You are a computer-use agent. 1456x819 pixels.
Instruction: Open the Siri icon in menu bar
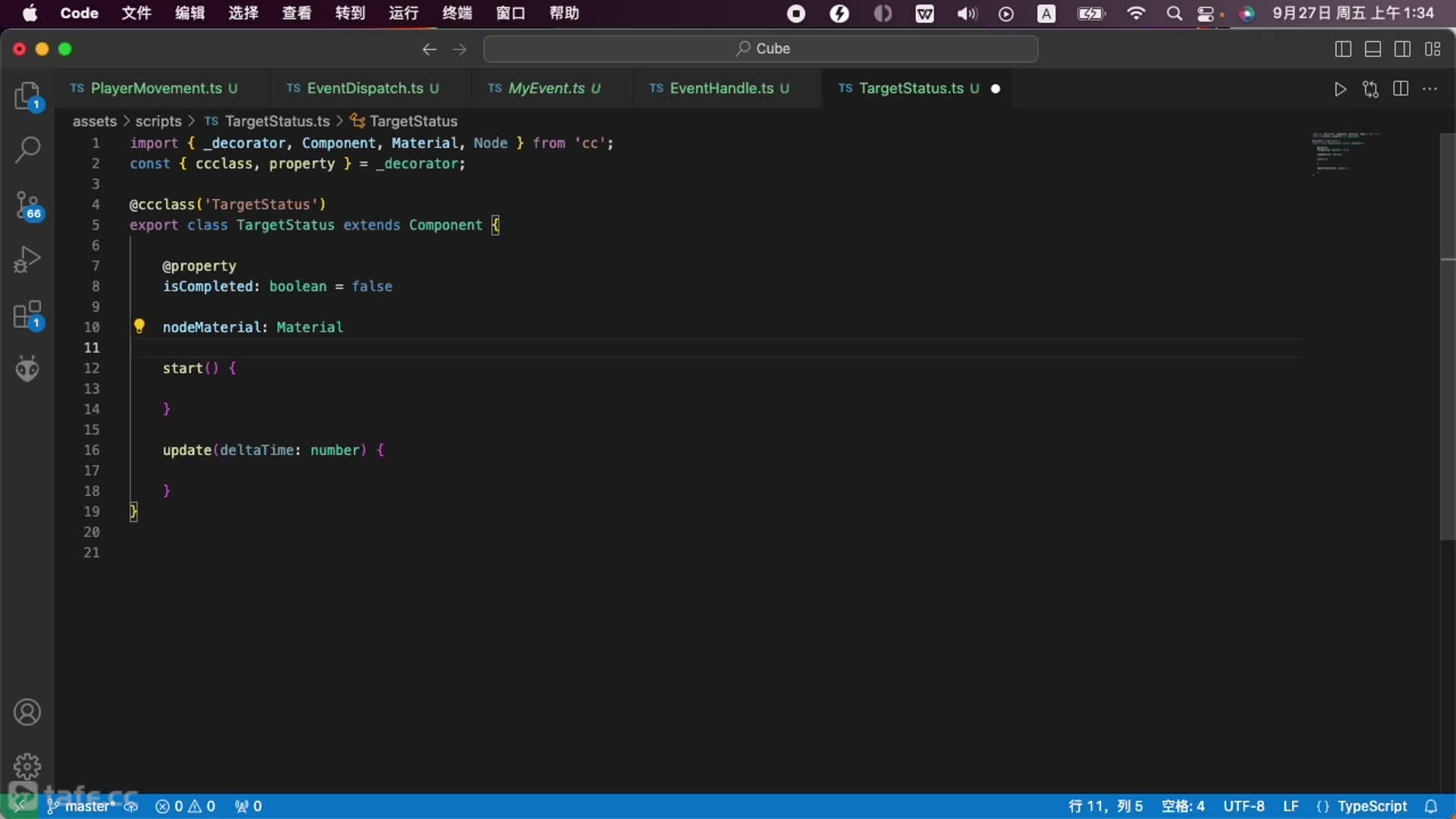[x=1247, y=14]
